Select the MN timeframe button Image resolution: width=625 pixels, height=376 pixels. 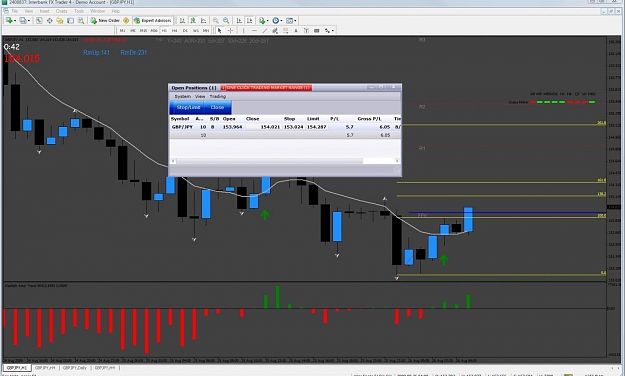(x=206, y=30)
